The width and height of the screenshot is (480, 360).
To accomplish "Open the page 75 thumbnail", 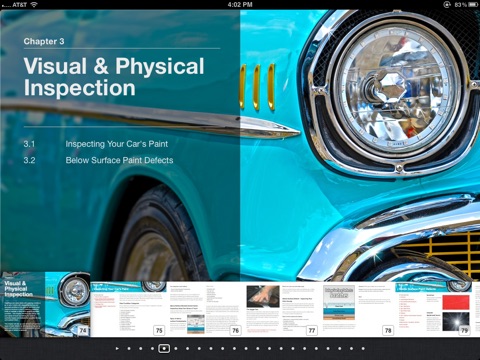I will pos(128,309).
